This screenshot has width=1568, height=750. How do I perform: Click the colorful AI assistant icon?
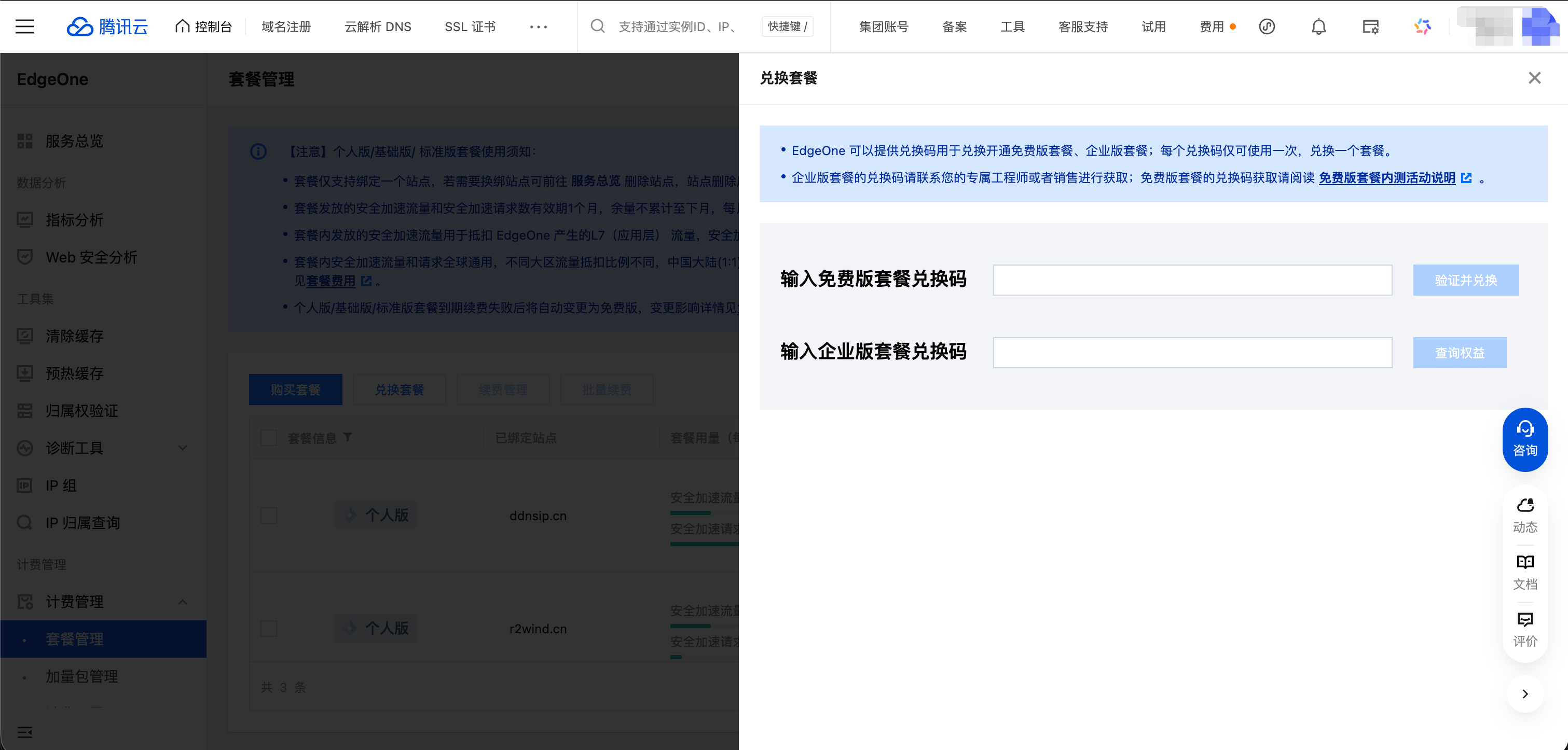[x=1423, y=26]
